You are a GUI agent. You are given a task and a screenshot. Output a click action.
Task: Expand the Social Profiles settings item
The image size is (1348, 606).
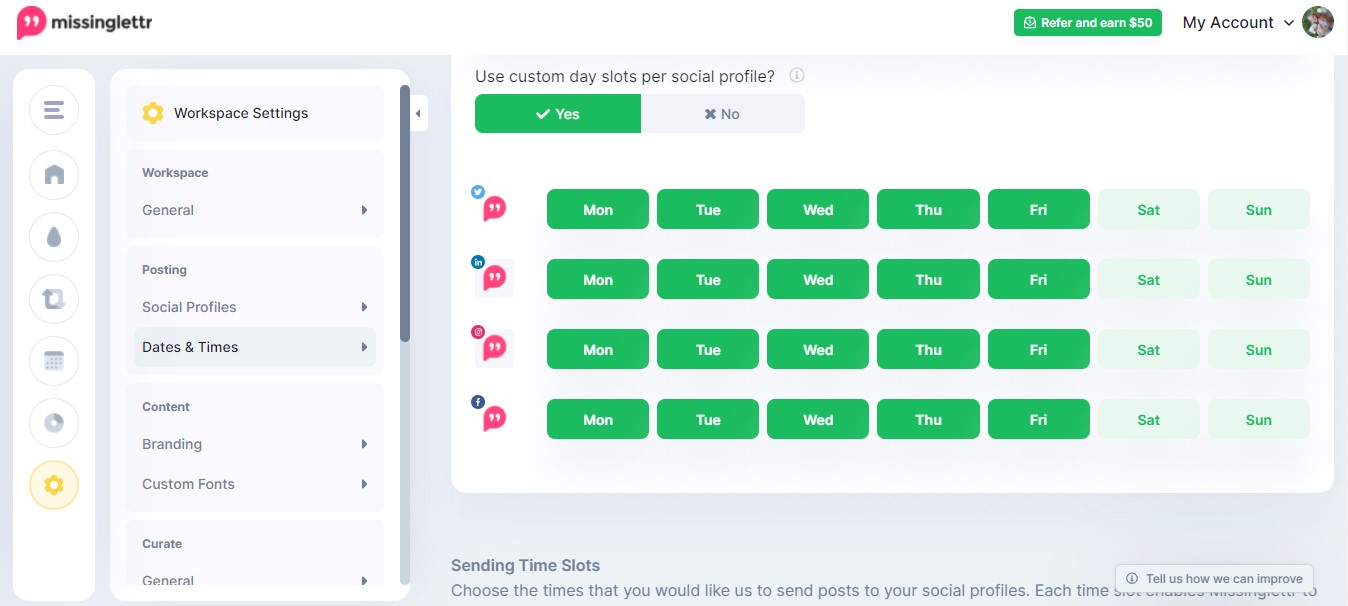pyautogui.click(x=255, y=307)
